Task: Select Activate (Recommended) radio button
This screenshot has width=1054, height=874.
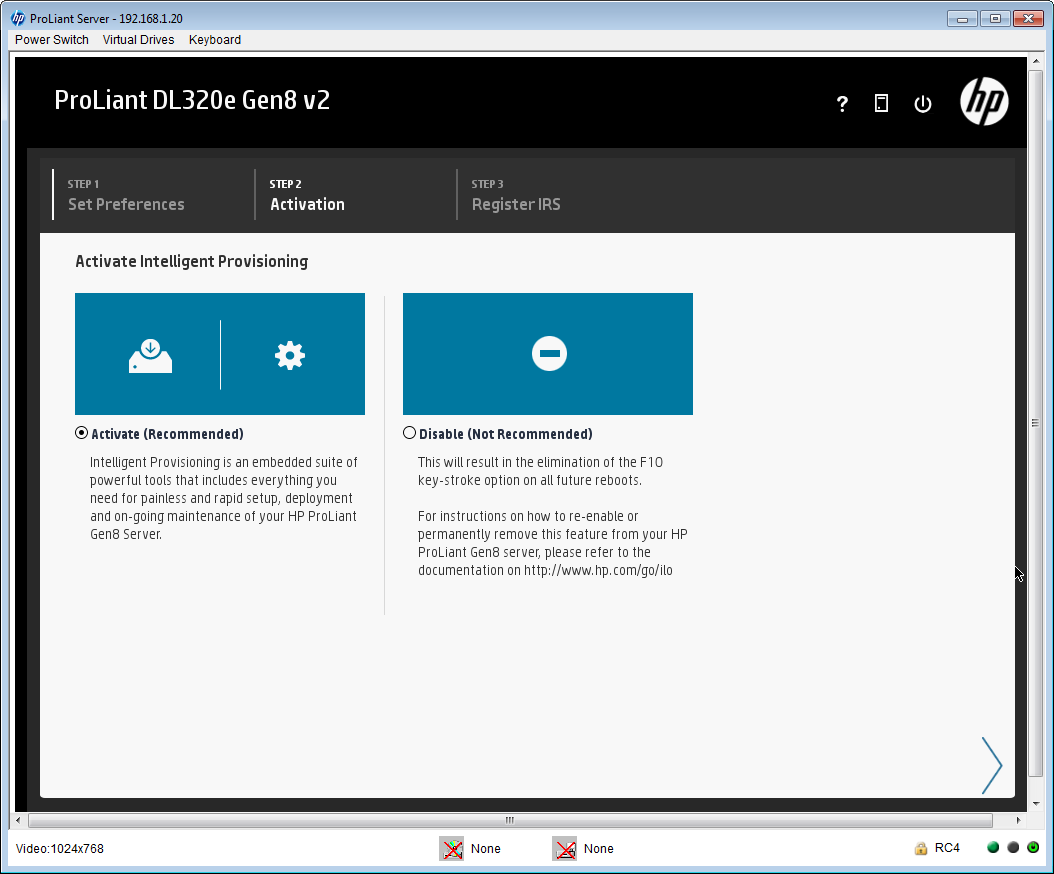Action: [81, 433]
